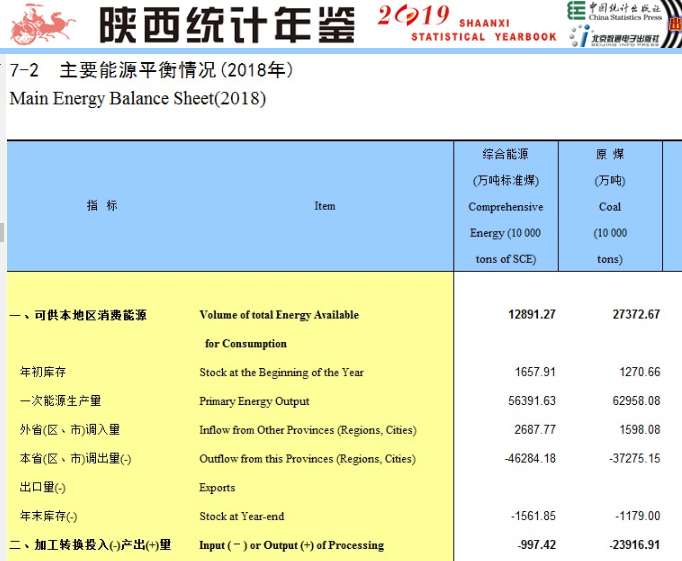The height and width of the screenshot is (561, 682).
Task: Click value -37275.15
Action: tap(635, 458)
